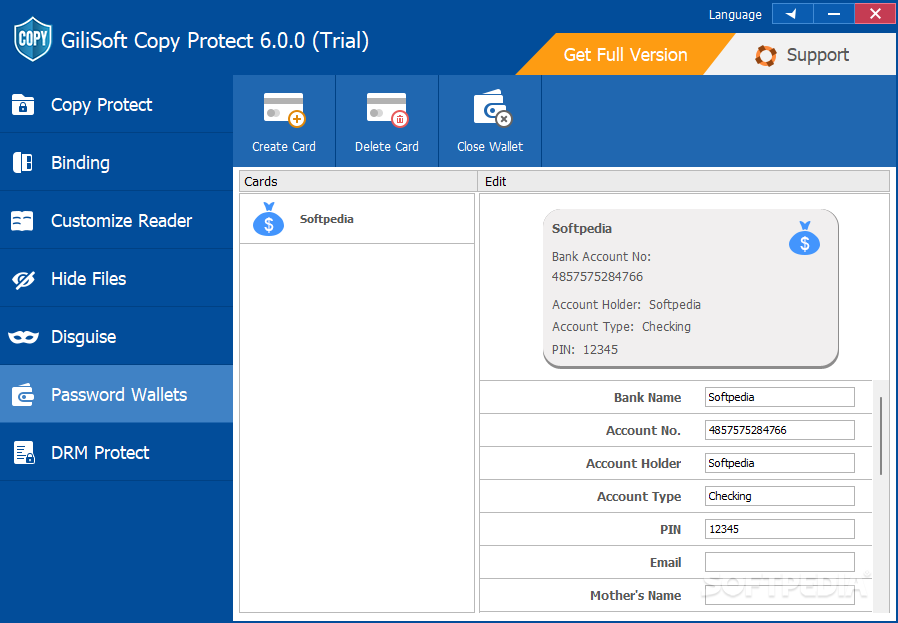
Task: Click the Delete Card label
Action: (x=387, y=147)
